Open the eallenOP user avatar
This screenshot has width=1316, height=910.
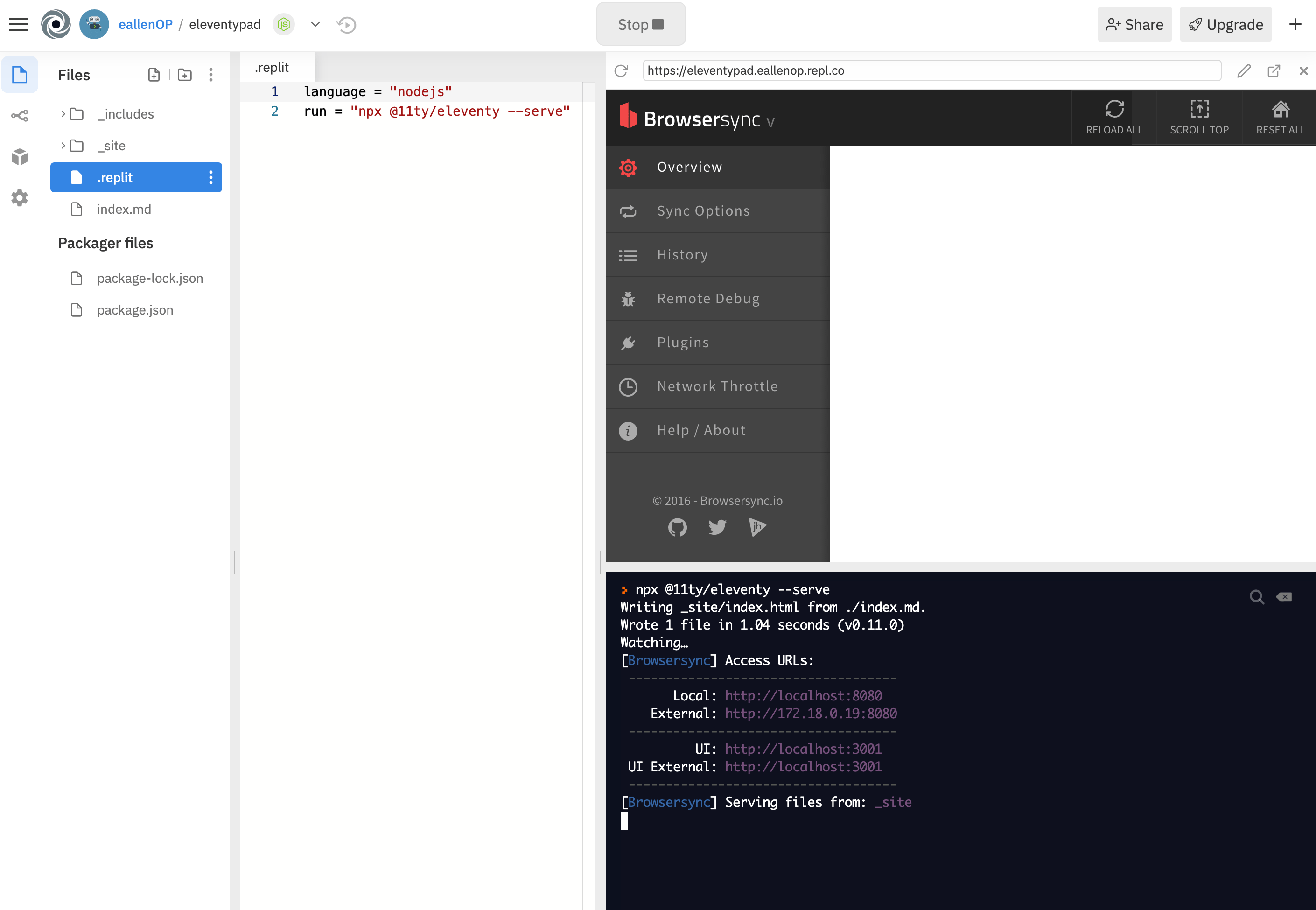94,25
